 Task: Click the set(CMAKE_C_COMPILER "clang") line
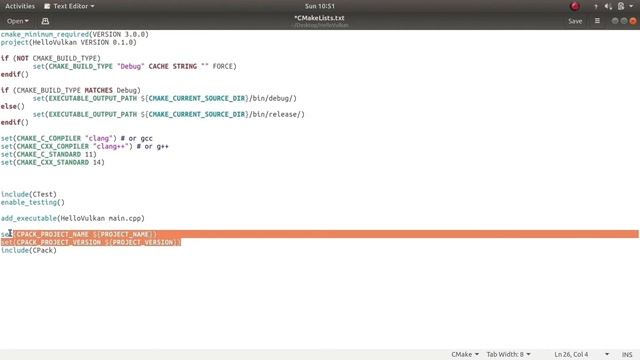pos(76,138)
